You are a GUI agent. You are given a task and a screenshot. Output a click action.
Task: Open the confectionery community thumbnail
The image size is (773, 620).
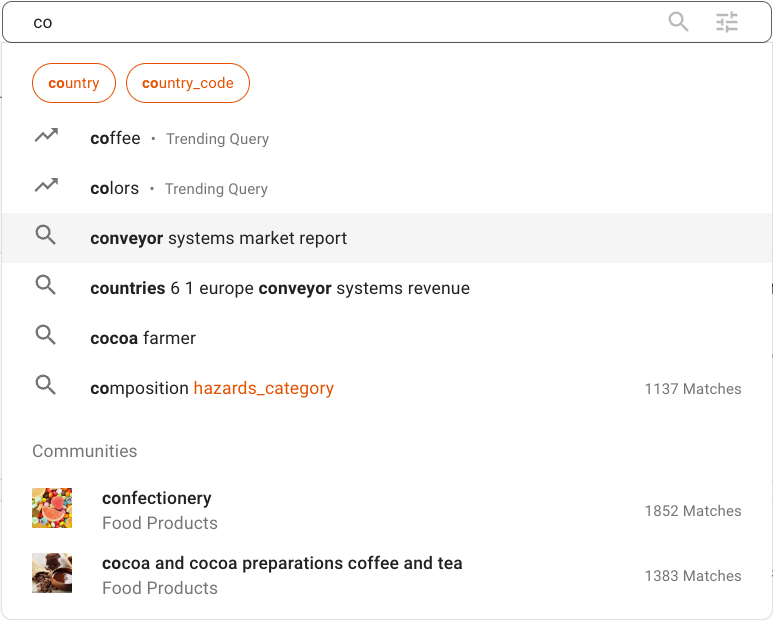pyautogui.click(x=52, y=508)
